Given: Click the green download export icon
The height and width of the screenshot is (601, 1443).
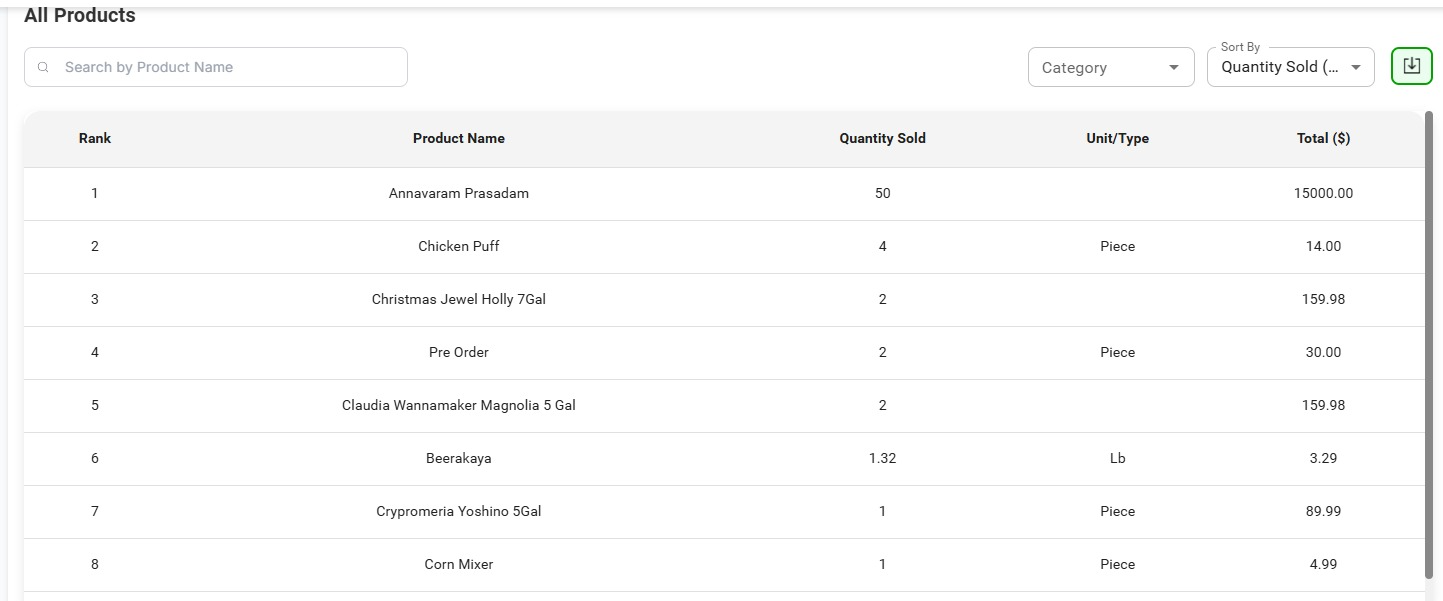Looking at the screenshot, I should [1411, 66].
